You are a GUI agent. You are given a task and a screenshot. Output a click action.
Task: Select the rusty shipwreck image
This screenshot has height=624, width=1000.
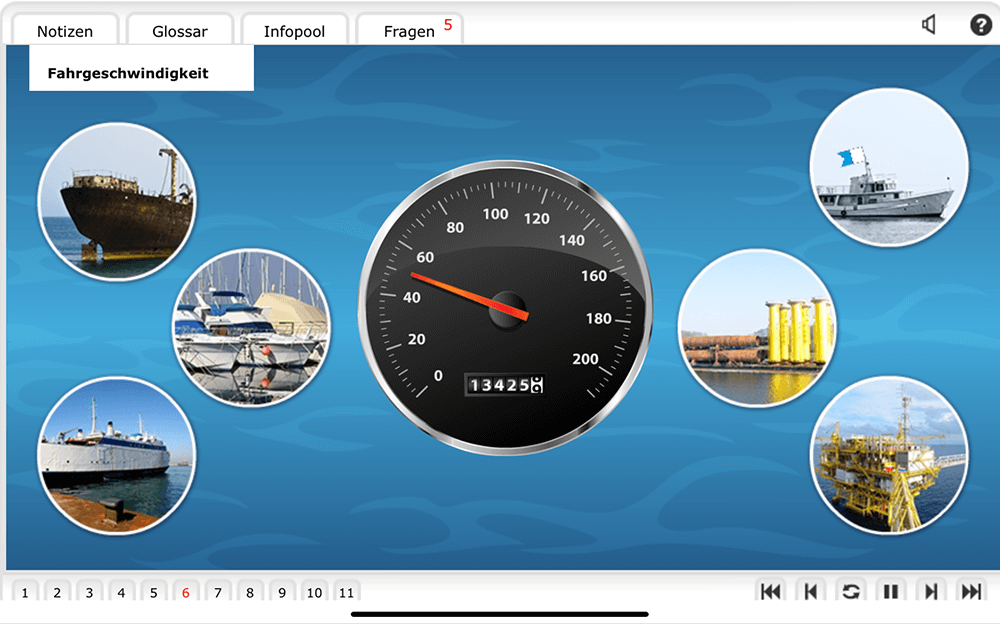[117, 202]
